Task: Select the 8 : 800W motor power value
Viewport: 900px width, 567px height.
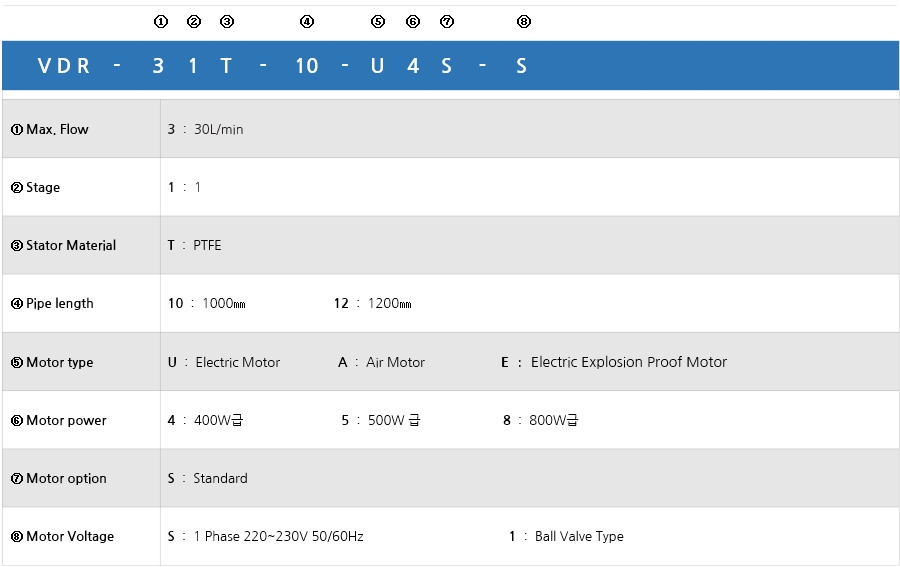Action: pos(540,420)
